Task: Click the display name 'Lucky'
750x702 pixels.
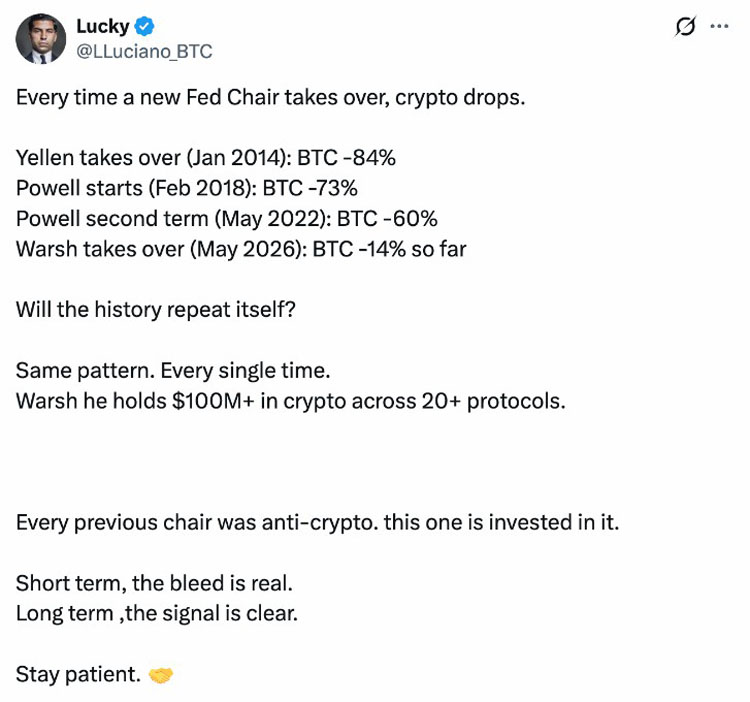Action: click(103, 26)
